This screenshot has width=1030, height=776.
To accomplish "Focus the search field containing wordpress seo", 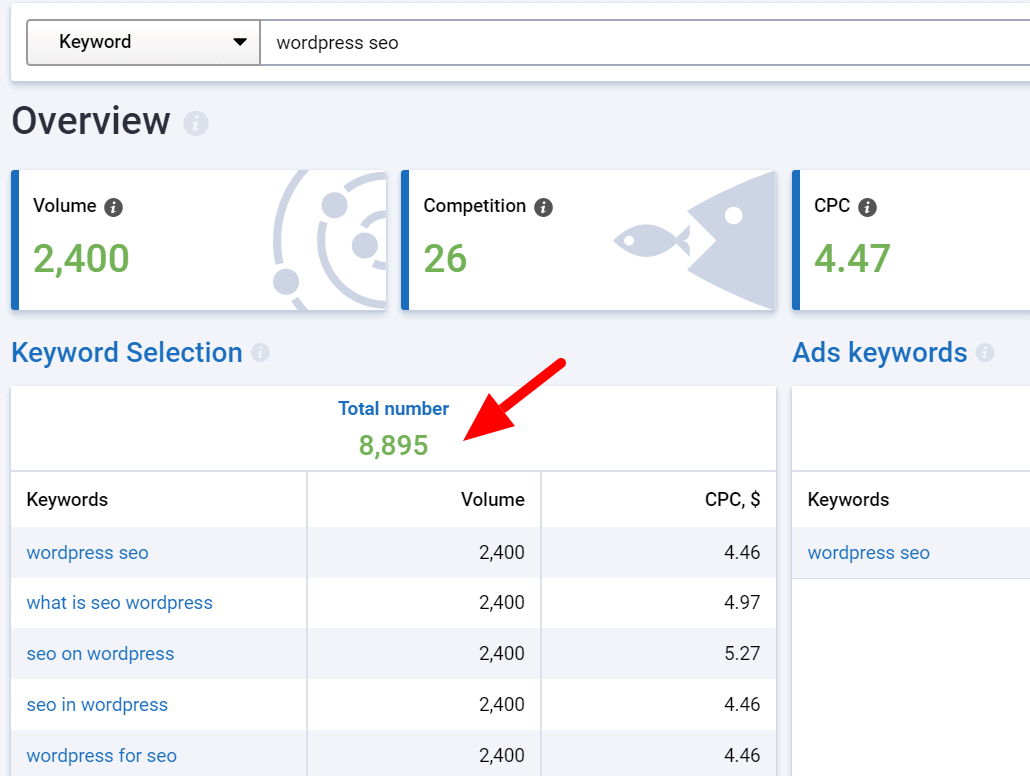I will click(x=645, y=43).
